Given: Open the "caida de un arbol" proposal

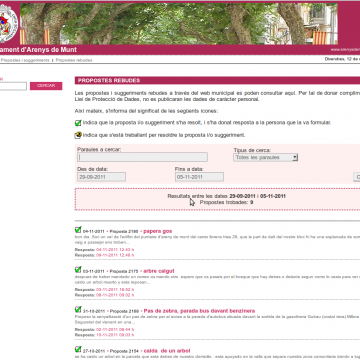Looking at the screenshot, I should pos(167,351).
